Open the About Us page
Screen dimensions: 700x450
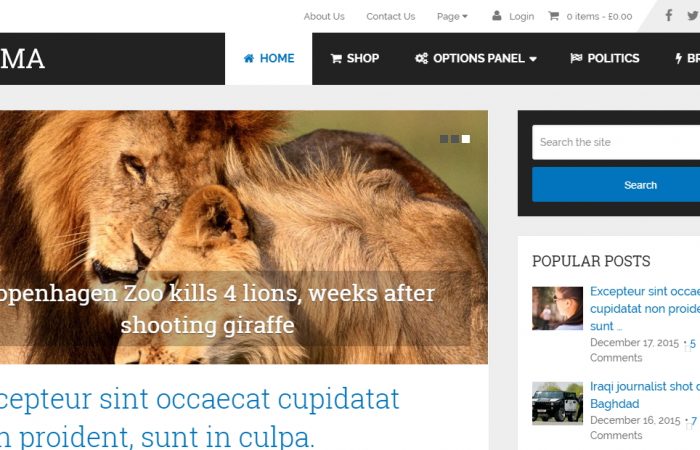point(324,17)
